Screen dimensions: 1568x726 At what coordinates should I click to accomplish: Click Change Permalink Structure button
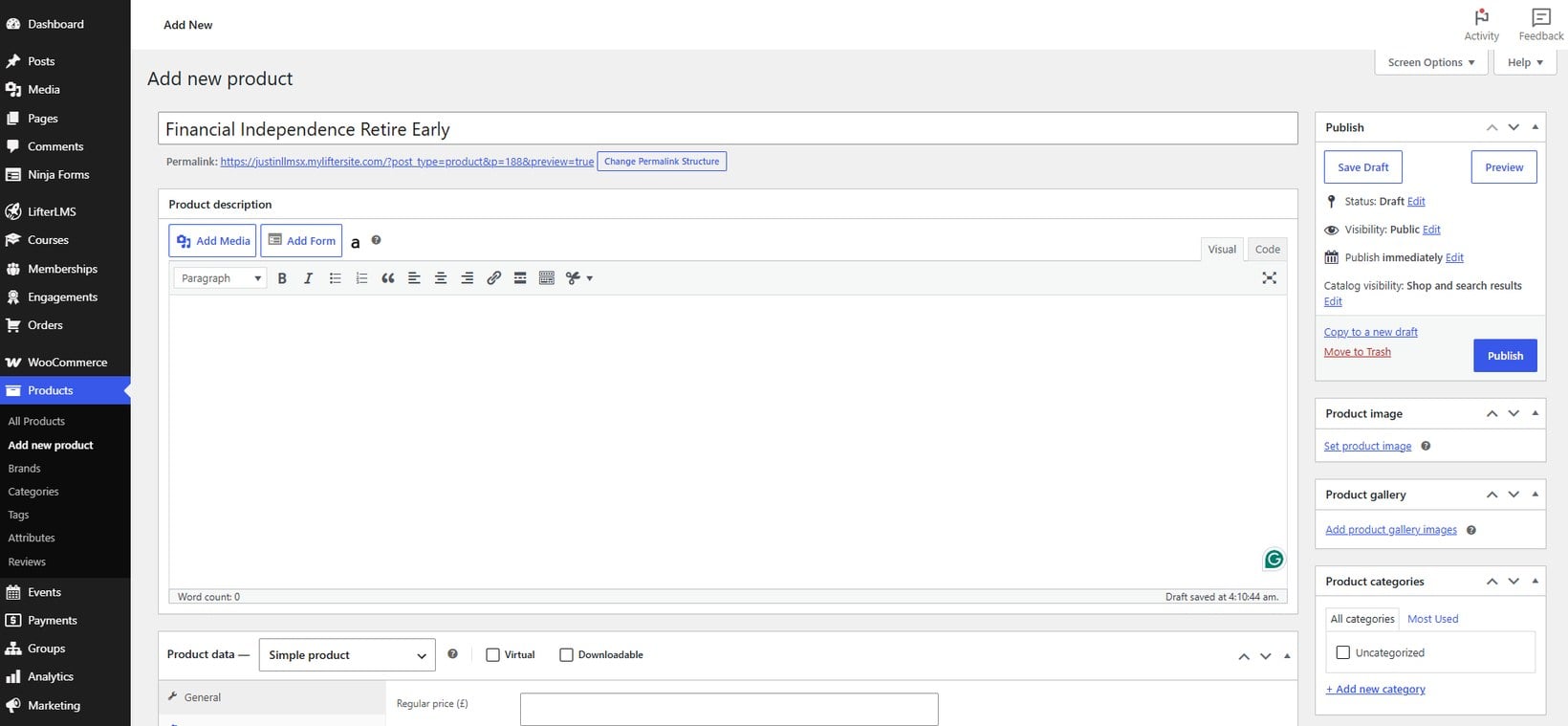click(x=662, y=162)
